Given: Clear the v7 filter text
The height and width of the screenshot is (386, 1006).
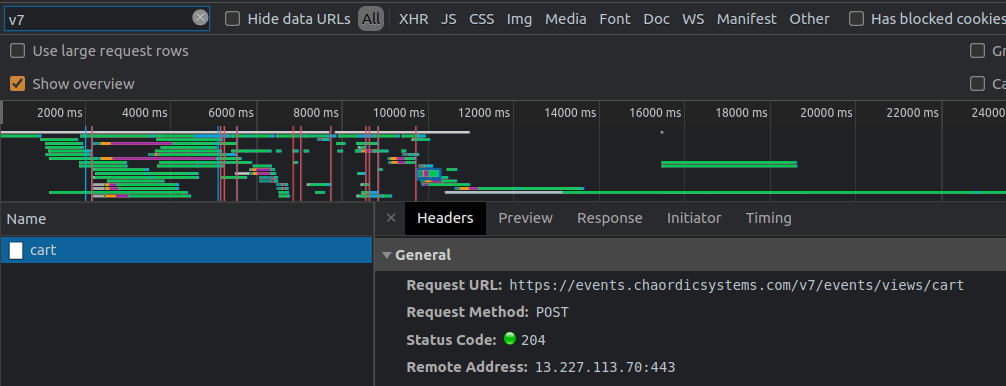Looking at the screenshot, I should pyautogui.click(x=200, y=18).
